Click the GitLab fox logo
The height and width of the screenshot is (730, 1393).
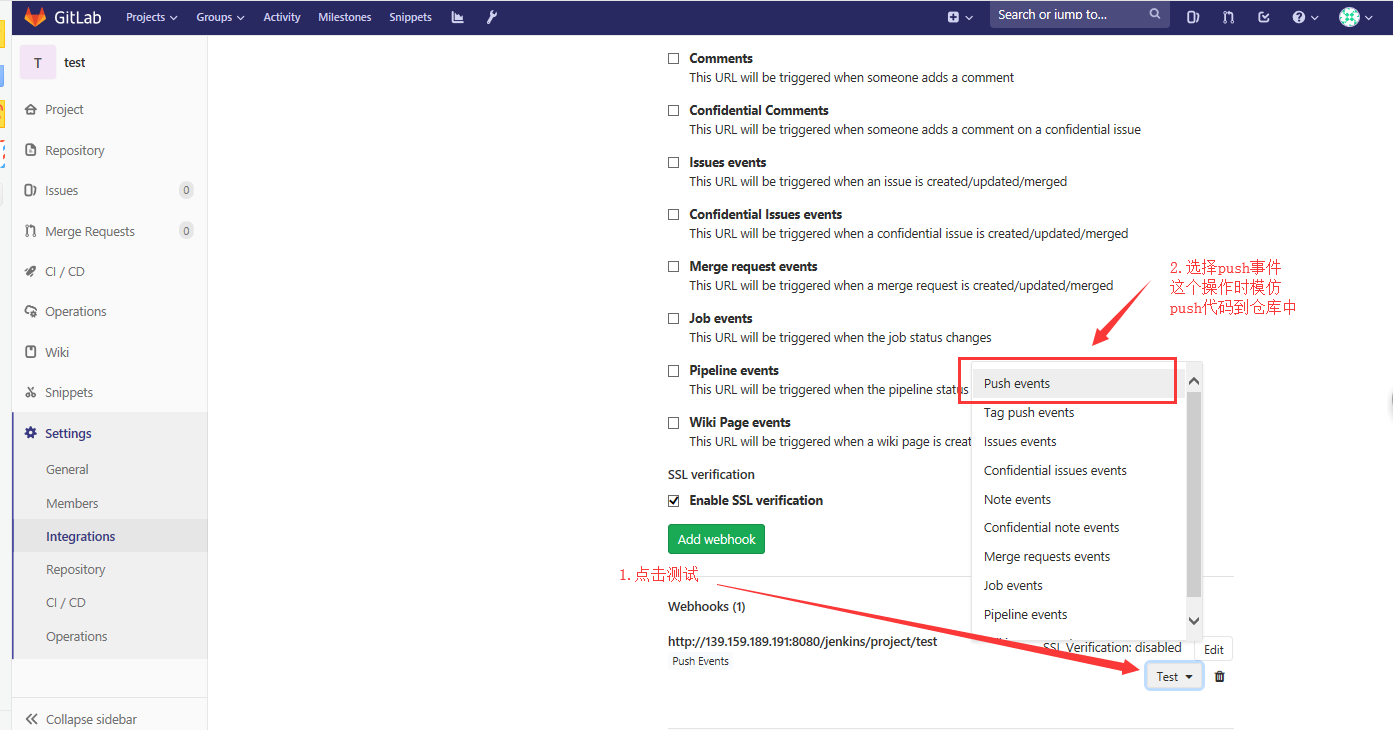[35, 17]
